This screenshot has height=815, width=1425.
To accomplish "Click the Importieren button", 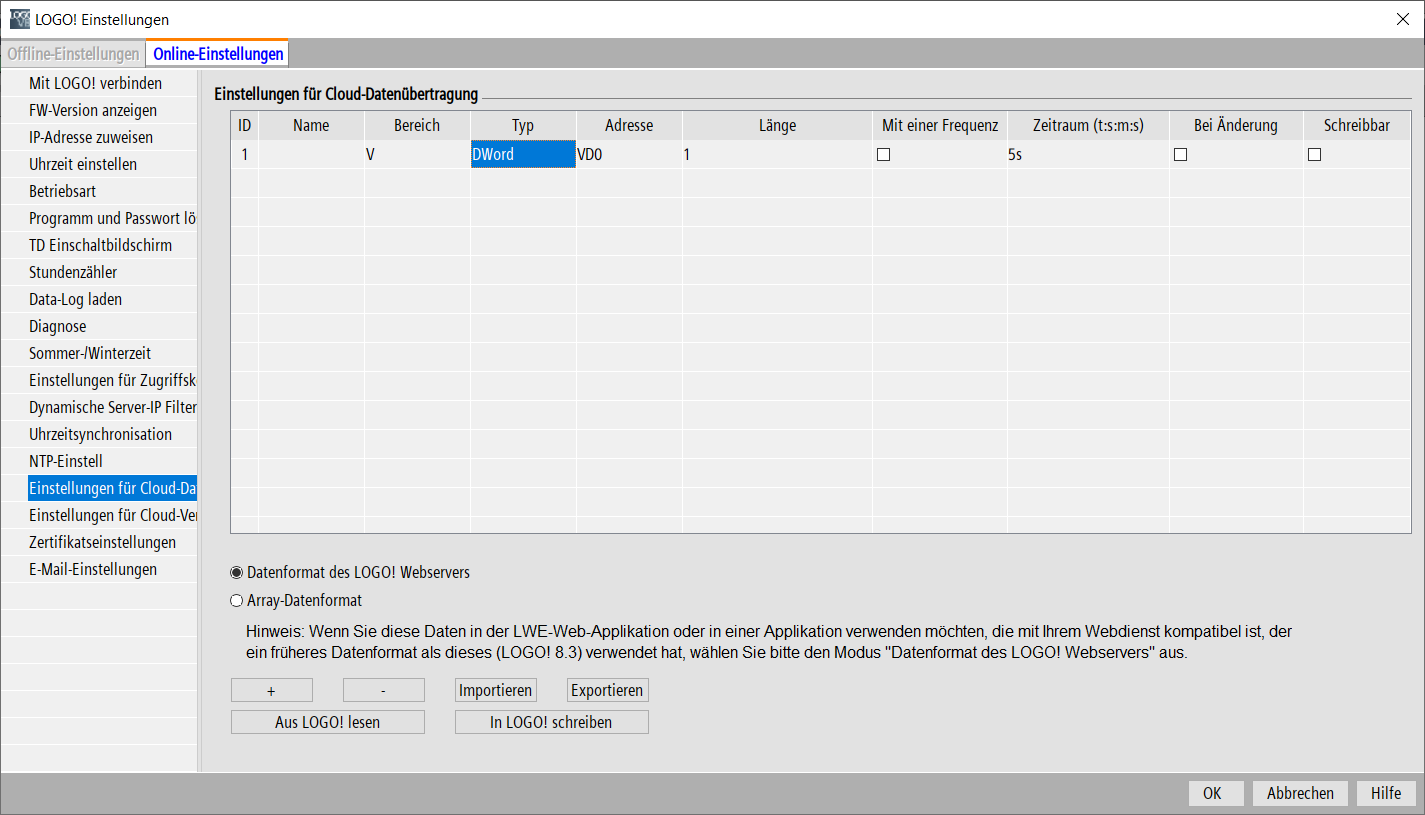I will click(496, 690).
